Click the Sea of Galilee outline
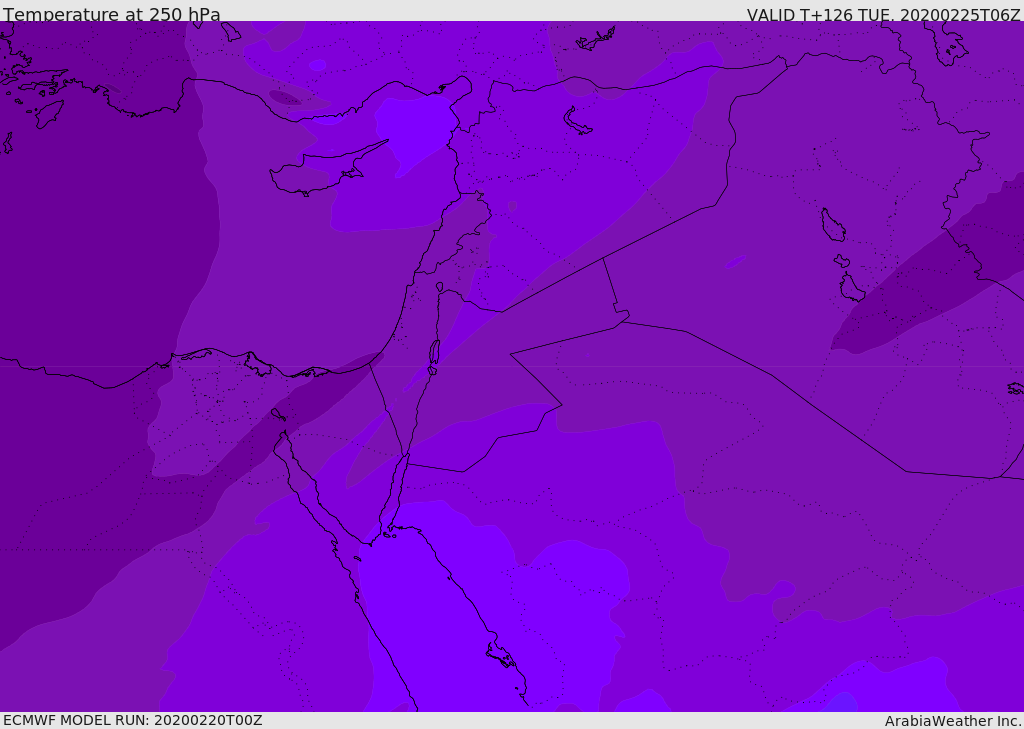The image size is (1024, 729). point(440,287)
